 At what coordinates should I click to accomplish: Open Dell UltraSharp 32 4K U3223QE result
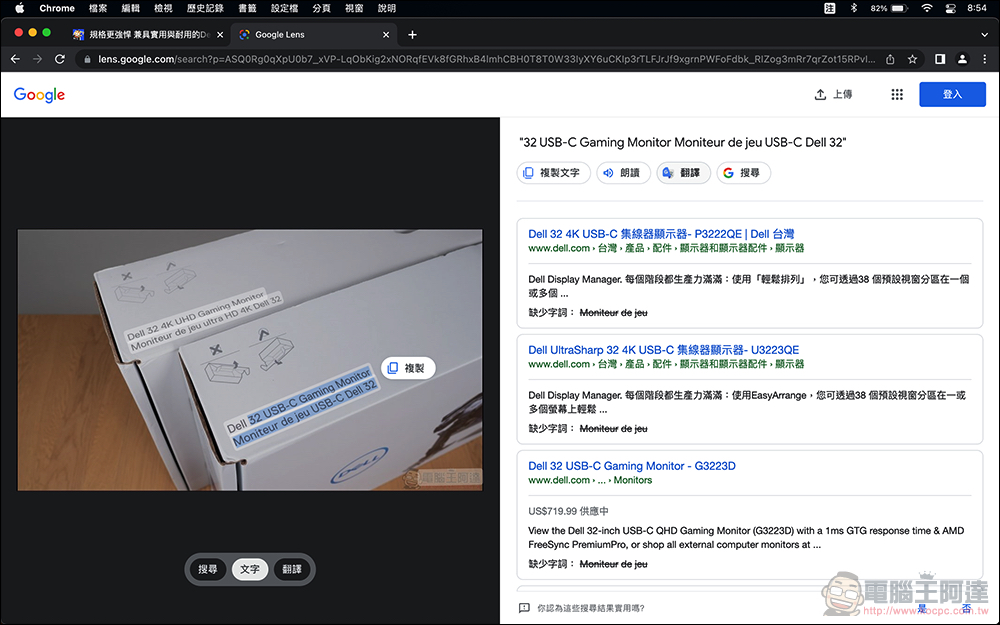pyautogui.click(x=663, y=350)
